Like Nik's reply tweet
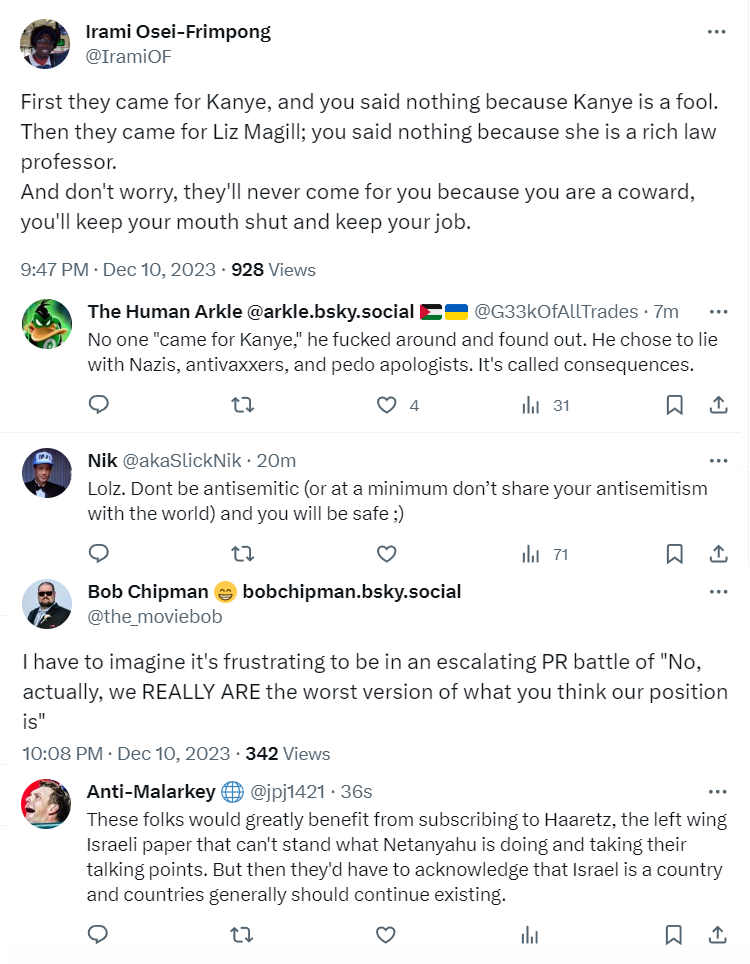The image size is (750, 964). tap(386, 553)
